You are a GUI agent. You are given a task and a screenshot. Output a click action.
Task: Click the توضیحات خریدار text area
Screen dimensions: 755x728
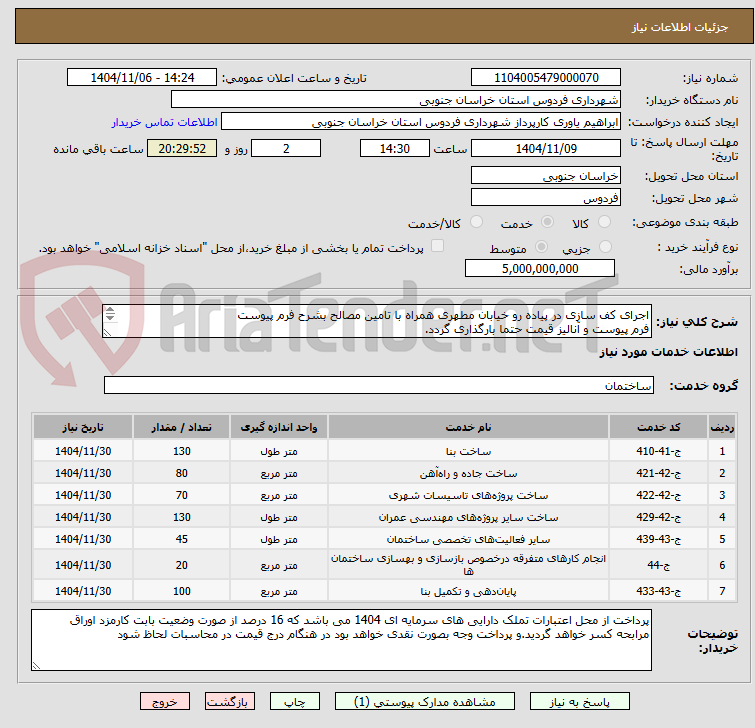pos(341,640)
